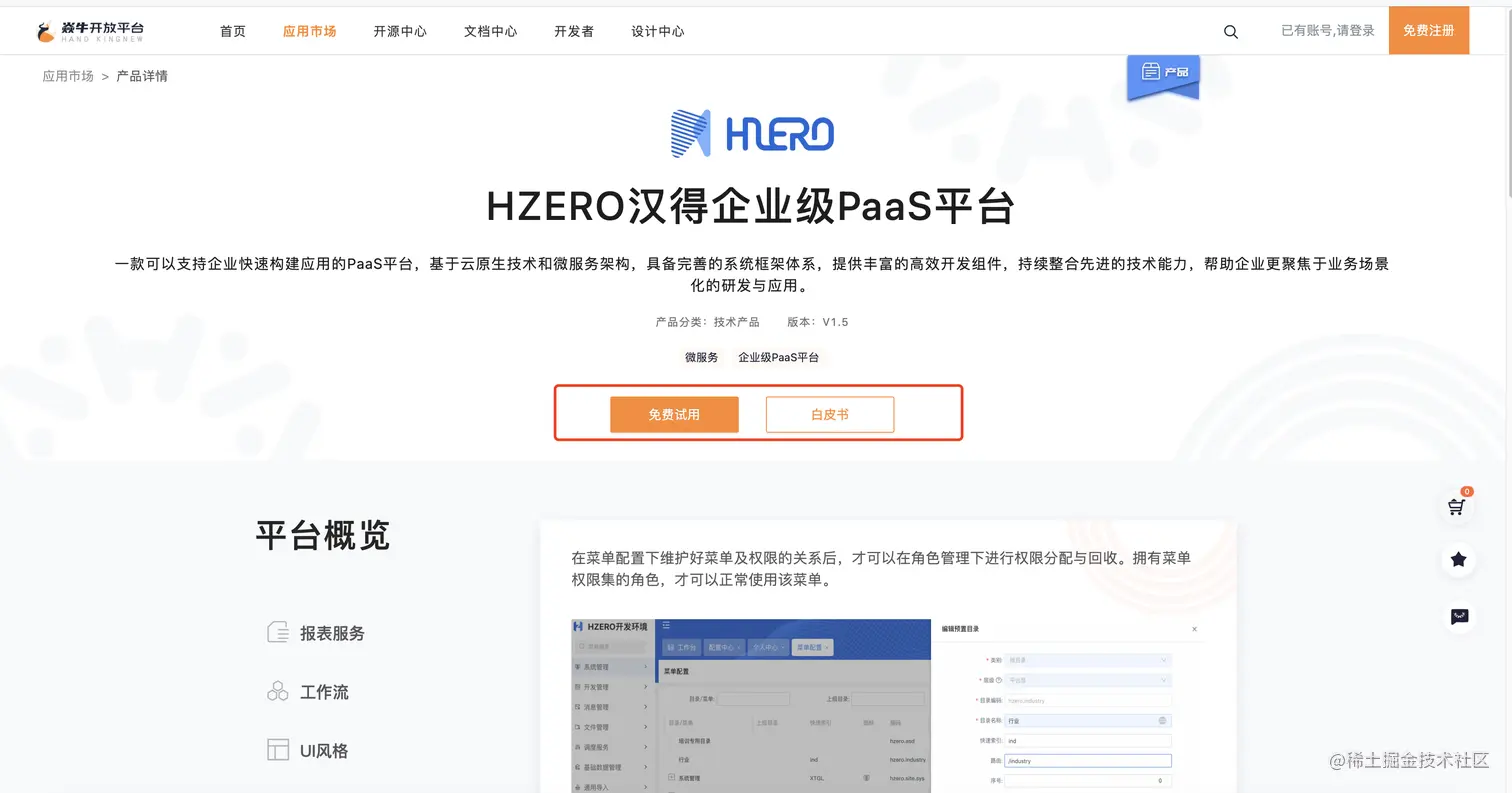This screenshot has height=793, width=1512.
Task: Expand 调度服务 sidebar chevron in screenshot
Action: 646,746
